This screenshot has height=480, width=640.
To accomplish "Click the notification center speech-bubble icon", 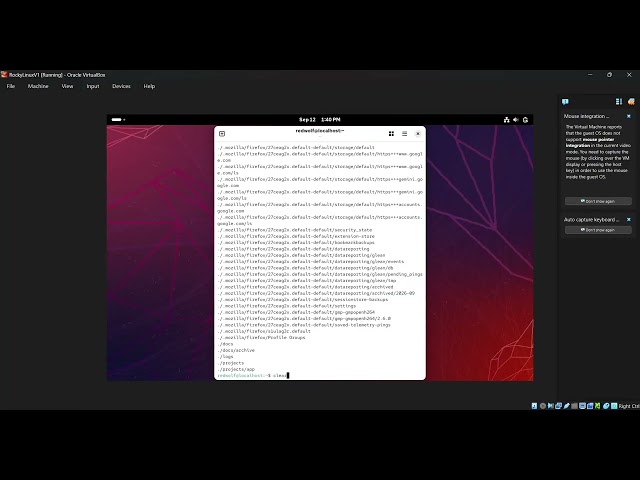I will [565, 102].
